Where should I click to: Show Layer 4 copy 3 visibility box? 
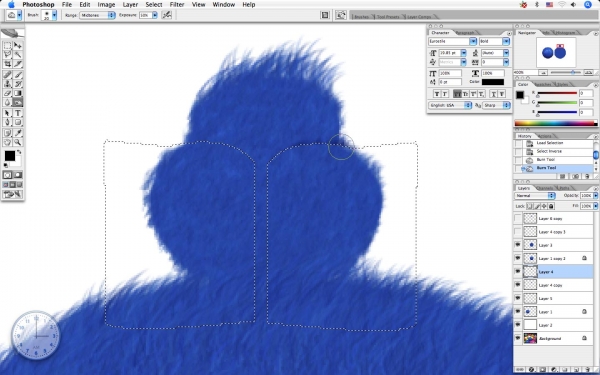(x=518, y=232)
